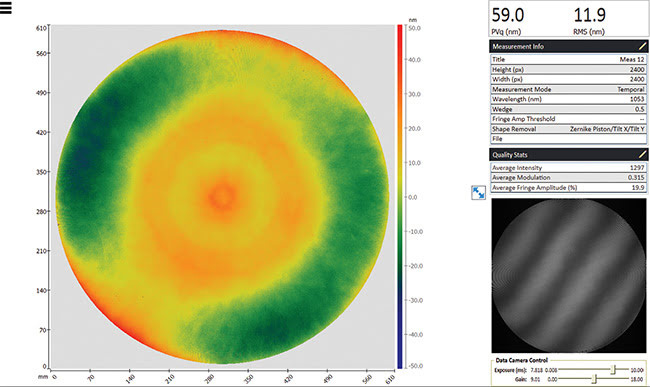This screenshot has width=650, height=387.
Task: Click the Wavelength value 1053
Action: 637,99
